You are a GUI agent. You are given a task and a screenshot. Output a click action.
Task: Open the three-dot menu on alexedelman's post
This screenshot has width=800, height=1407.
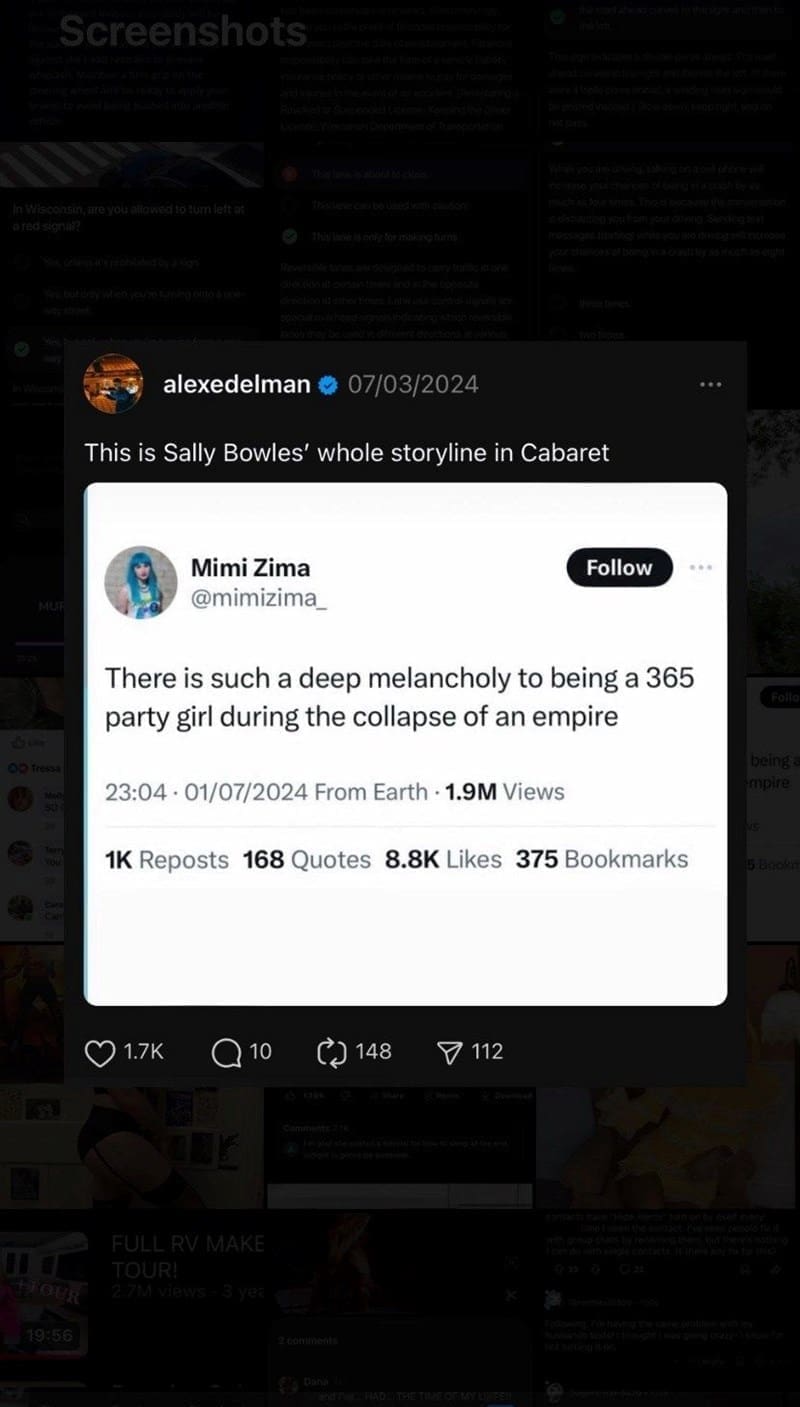[x=710, y=385]
